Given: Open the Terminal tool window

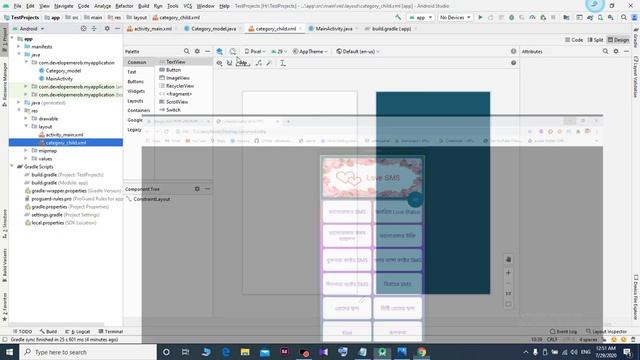Looking at the screenshot, I should coord(111,331).
